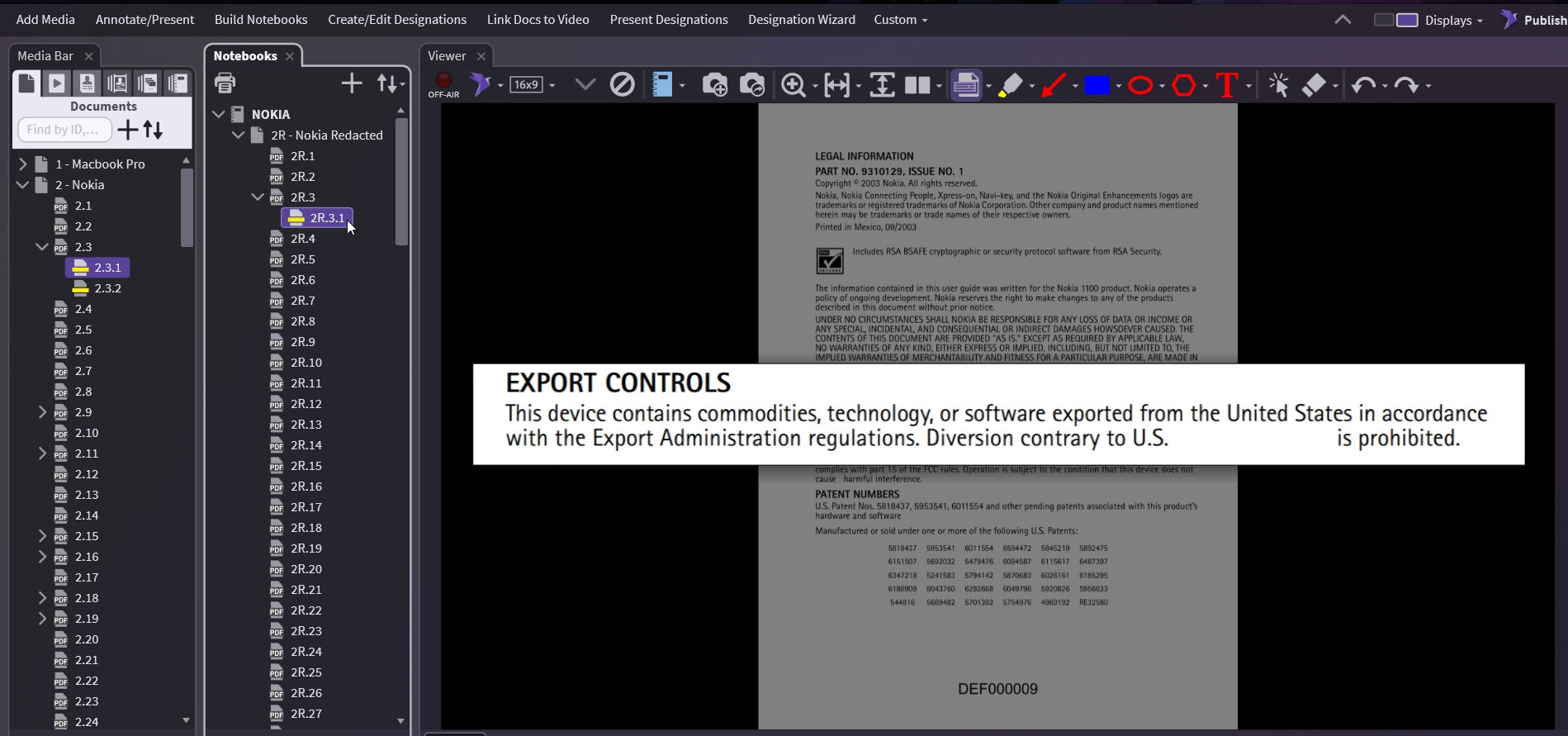Viewport: 1568px width, 736px height.
Task: Print the notebook using printer icon
Action: tap(225, 83)
